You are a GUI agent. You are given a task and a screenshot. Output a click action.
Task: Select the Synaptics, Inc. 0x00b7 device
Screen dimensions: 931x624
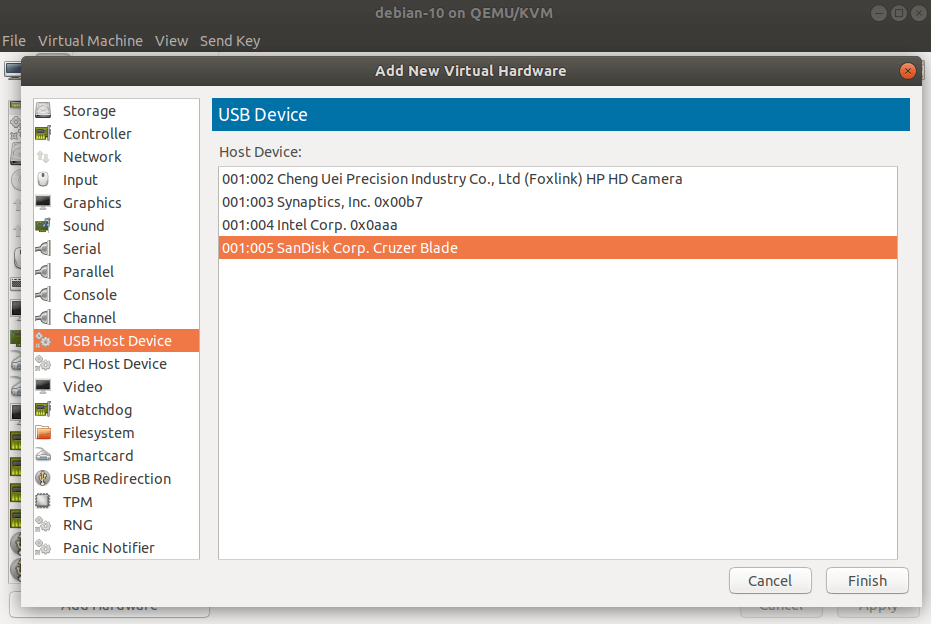click(x=558, y=202)
